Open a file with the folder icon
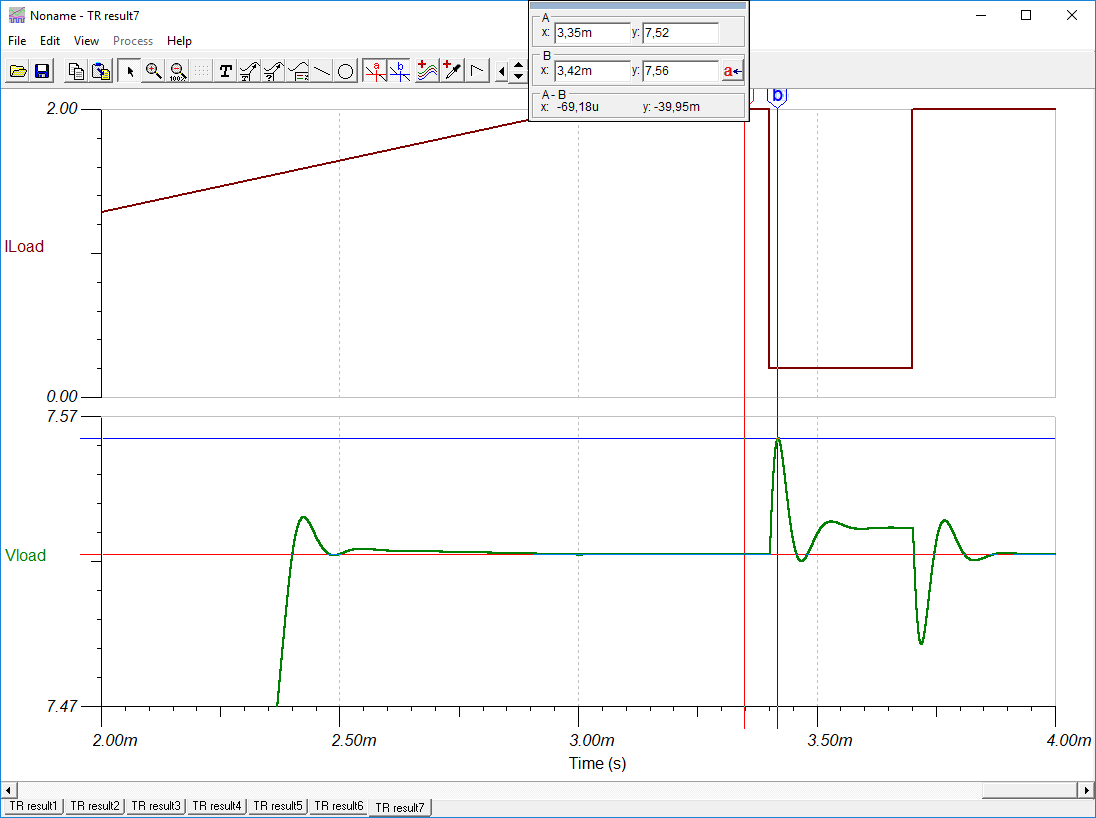Viewport: 1096px width, 818px height. pyautogui.click(x=18, y=71)
